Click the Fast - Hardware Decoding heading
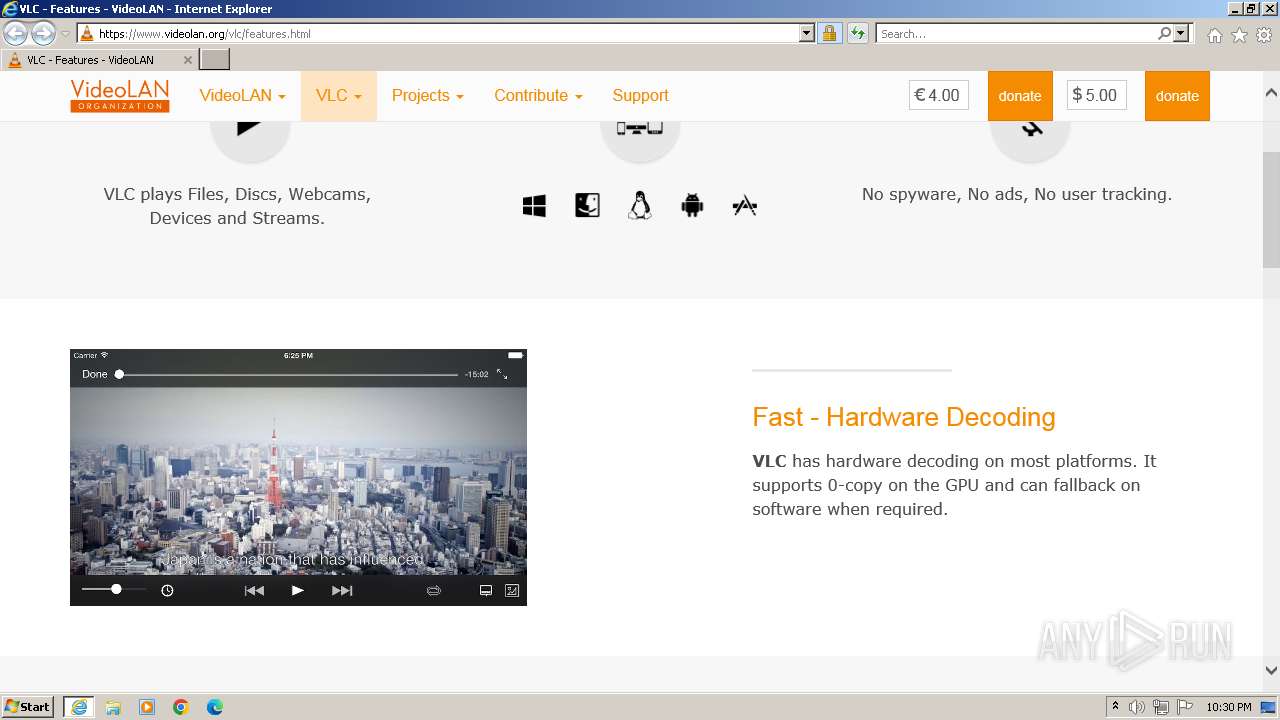1280x720 pixels. coord(904,417)
